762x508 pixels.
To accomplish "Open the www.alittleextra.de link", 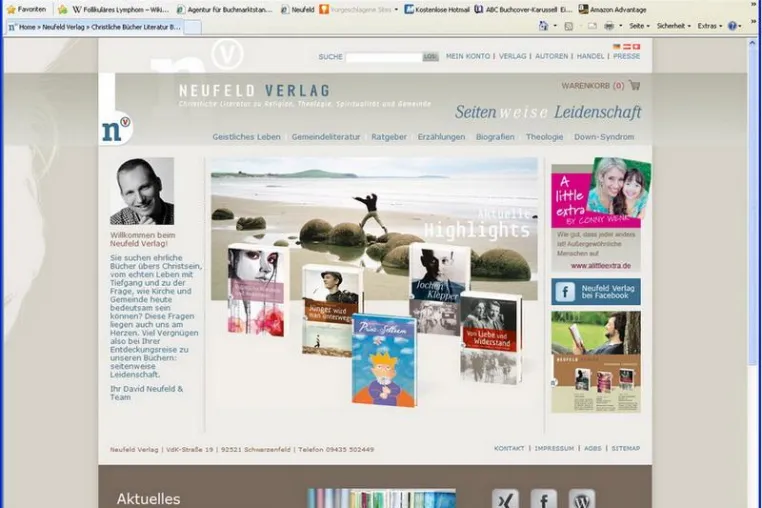I will click(601, 266).
